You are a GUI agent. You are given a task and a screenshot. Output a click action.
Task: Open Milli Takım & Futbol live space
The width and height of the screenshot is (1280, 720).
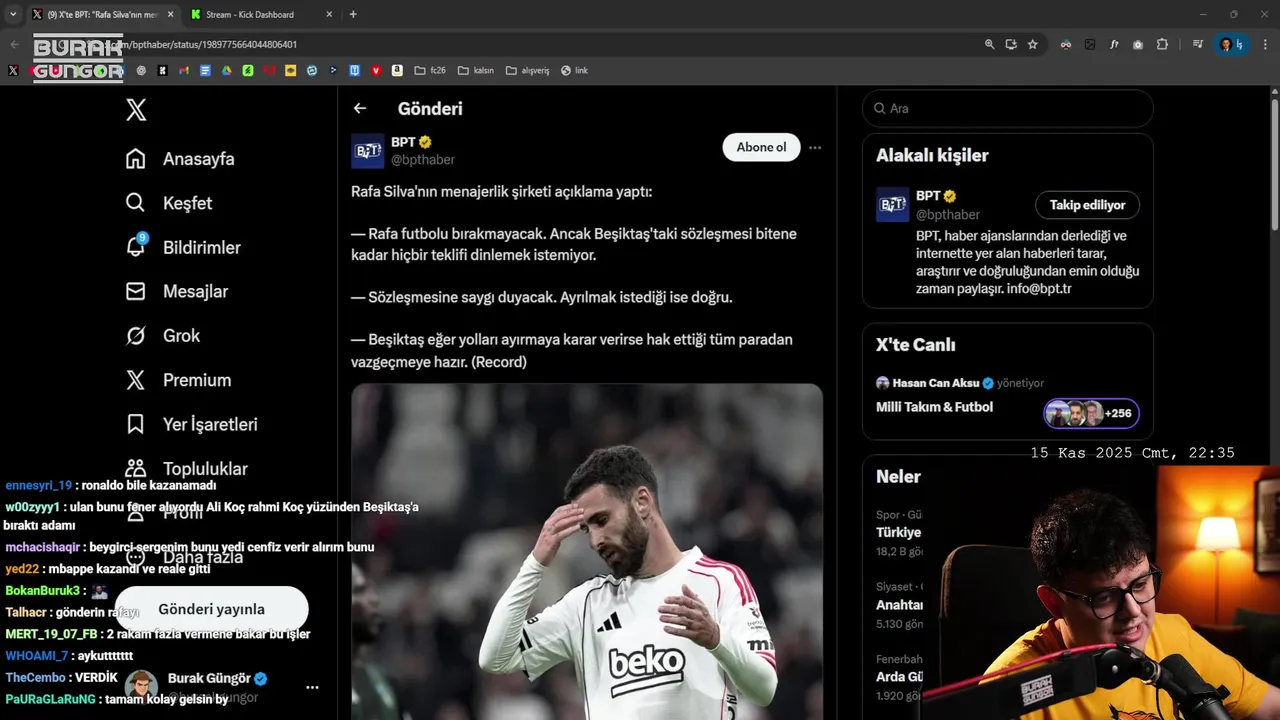point(935,407)
